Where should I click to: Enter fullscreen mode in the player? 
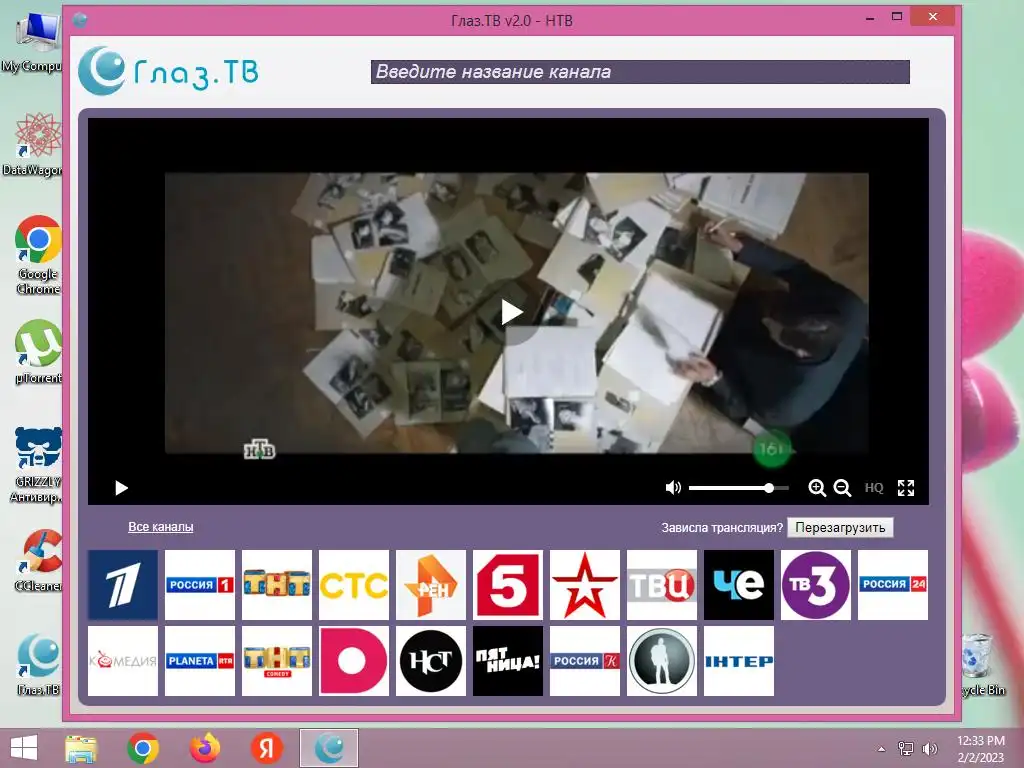[906, 488]
